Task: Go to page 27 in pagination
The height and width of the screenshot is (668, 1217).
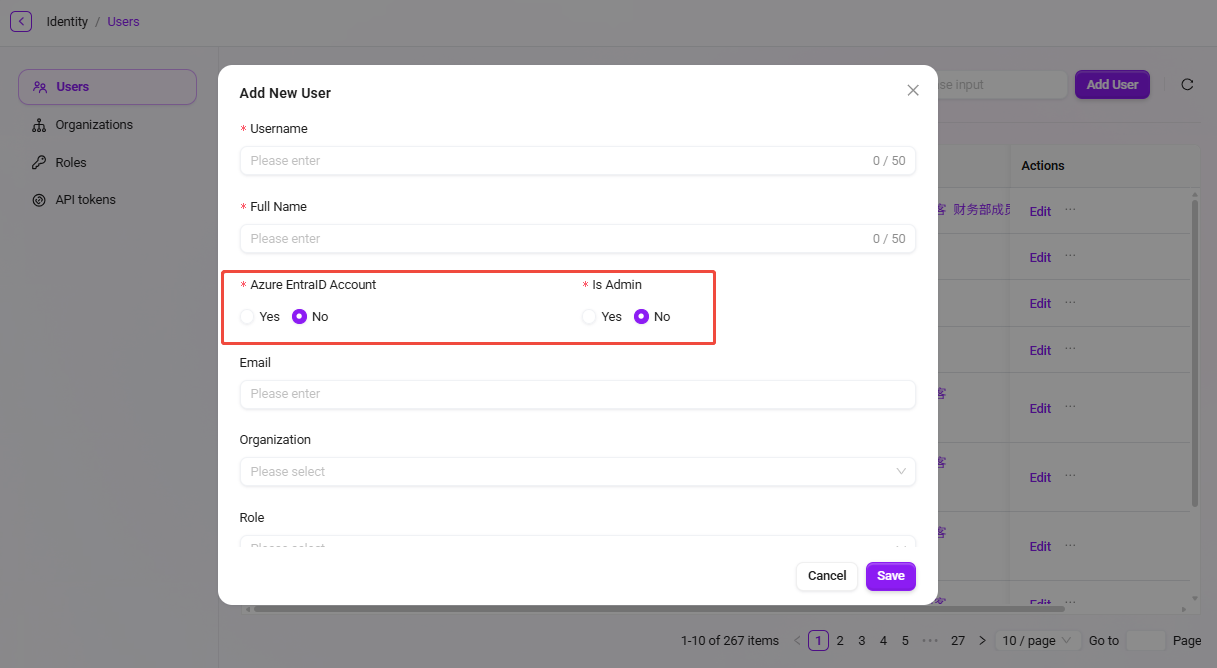Action: click(958, 641)
